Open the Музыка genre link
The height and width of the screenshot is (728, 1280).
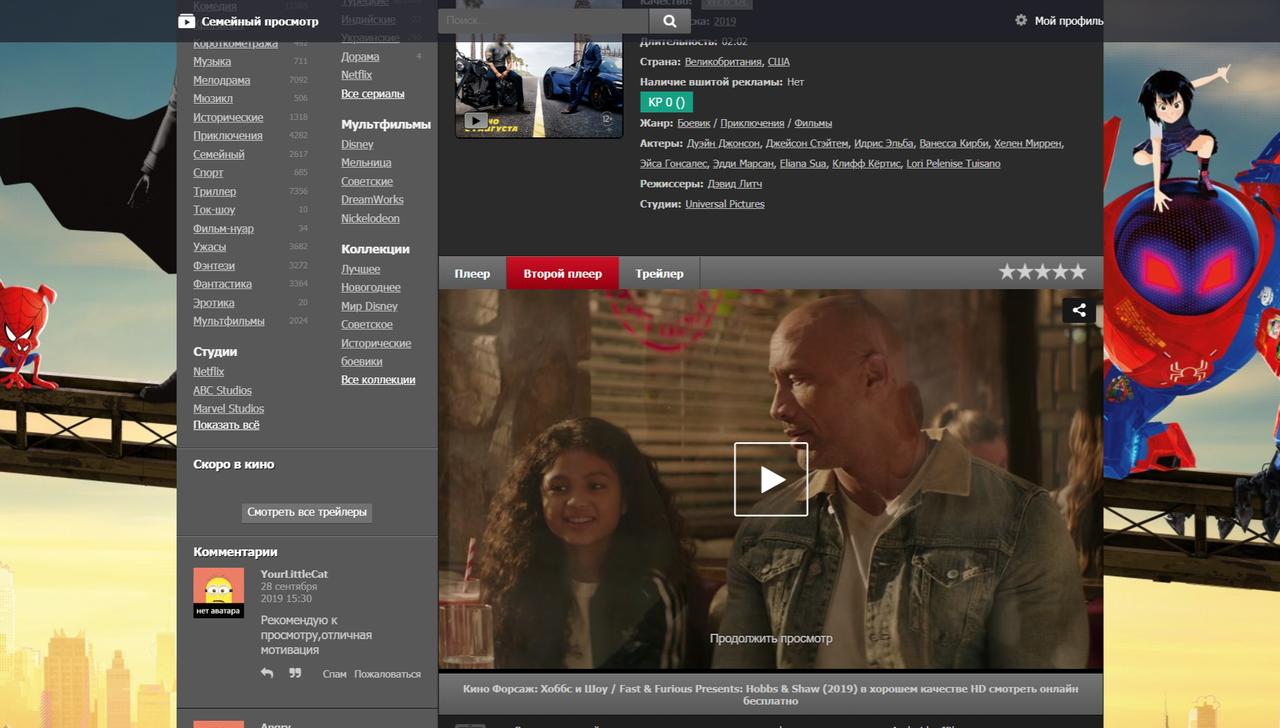coord(212,61)
